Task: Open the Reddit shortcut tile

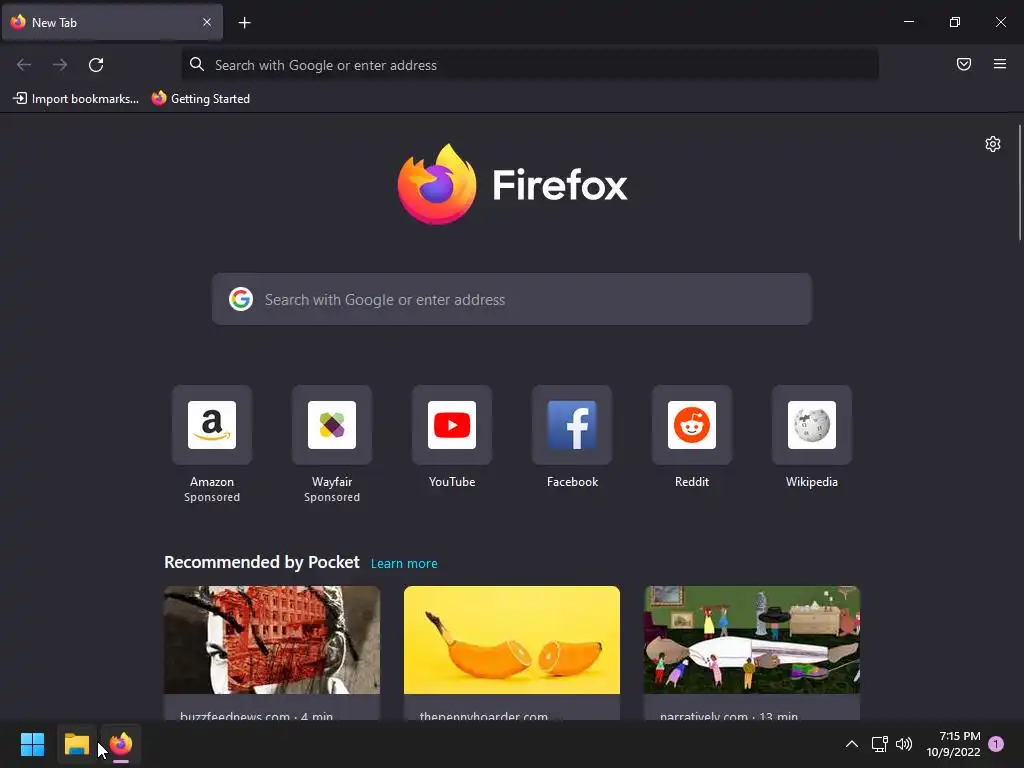Action: click(x=692, y=425)
